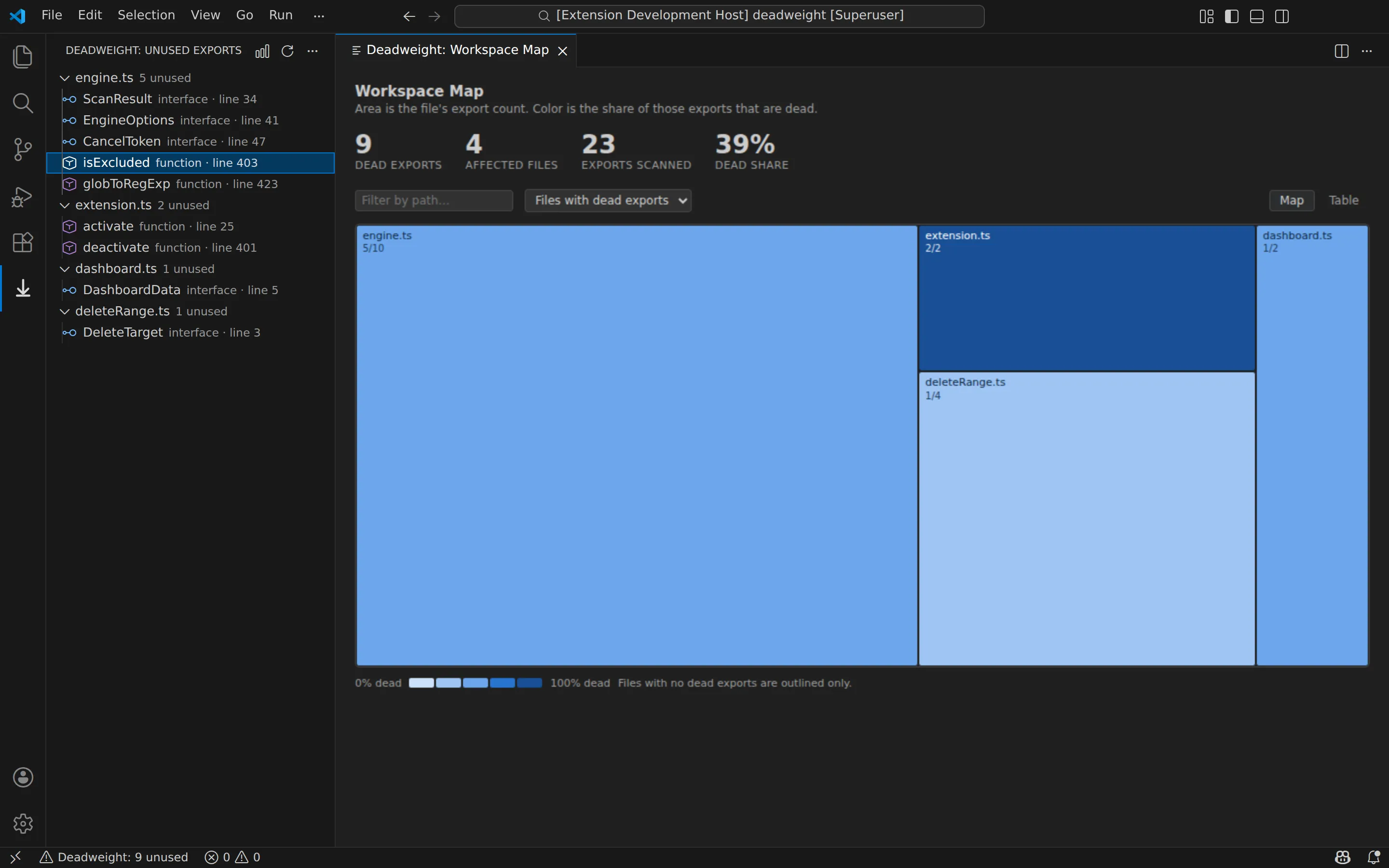Screen dimensions: 1389x868
Task: Open editor more actions menu
Action: click(x=1367, y=51)
